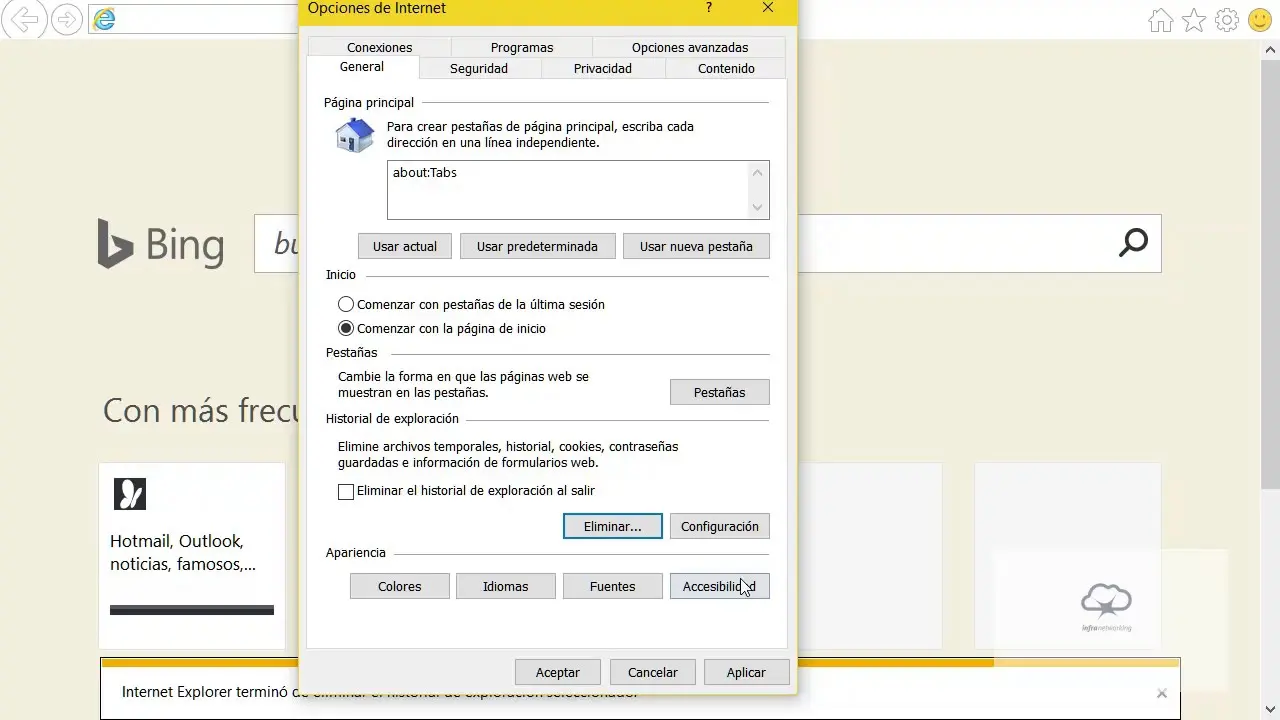Viewport: 1280px width, 720px height.
Task: Click the dialog Help question mark
Action: 709,8
